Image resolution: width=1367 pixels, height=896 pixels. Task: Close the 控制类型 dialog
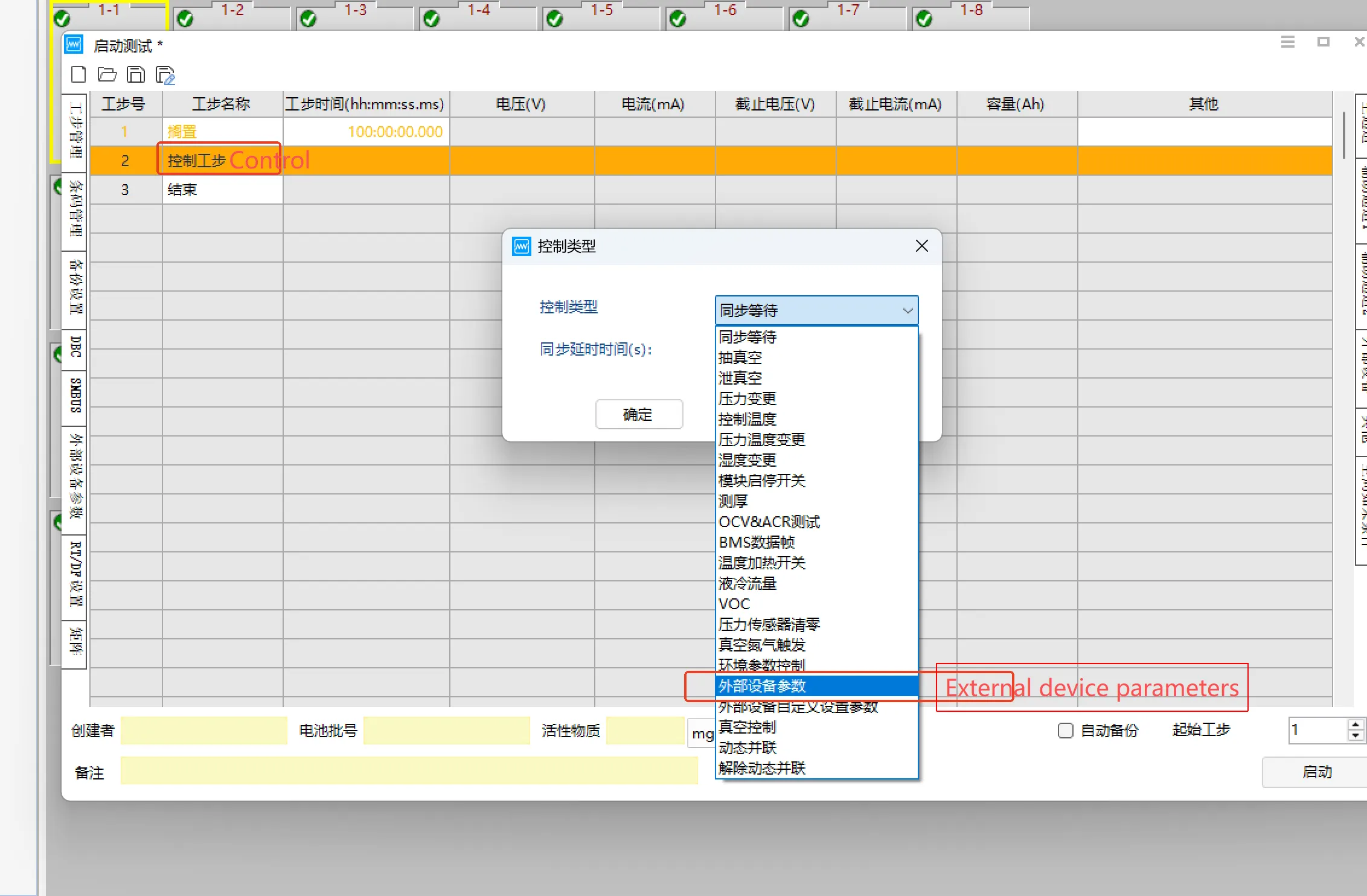[921, 246]
